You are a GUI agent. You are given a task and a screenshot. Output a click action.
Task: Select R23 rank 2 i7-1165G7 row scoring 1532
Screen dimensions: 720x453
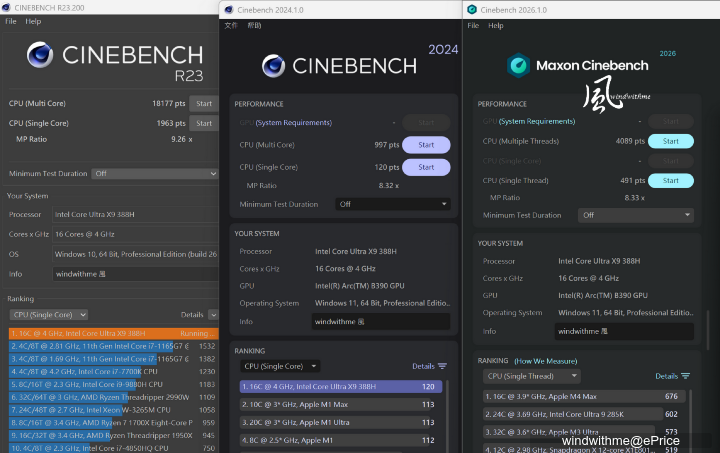pyautogui.click(x=113, y=347)
